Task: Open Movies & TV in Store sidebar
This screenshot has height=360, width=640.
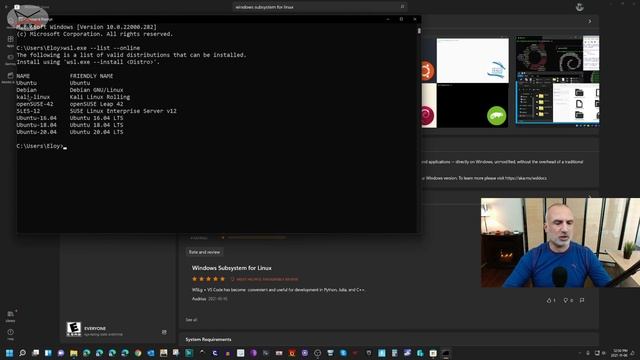Action: [10, 78]
